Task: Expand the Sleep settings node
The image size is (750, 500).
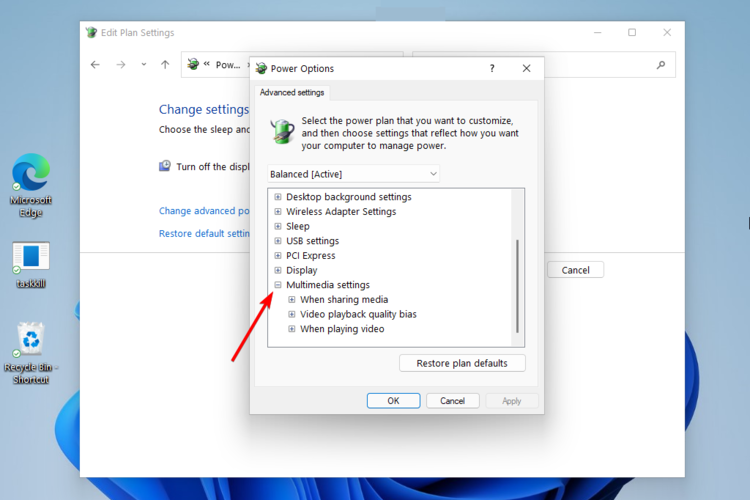Action: 278,226
